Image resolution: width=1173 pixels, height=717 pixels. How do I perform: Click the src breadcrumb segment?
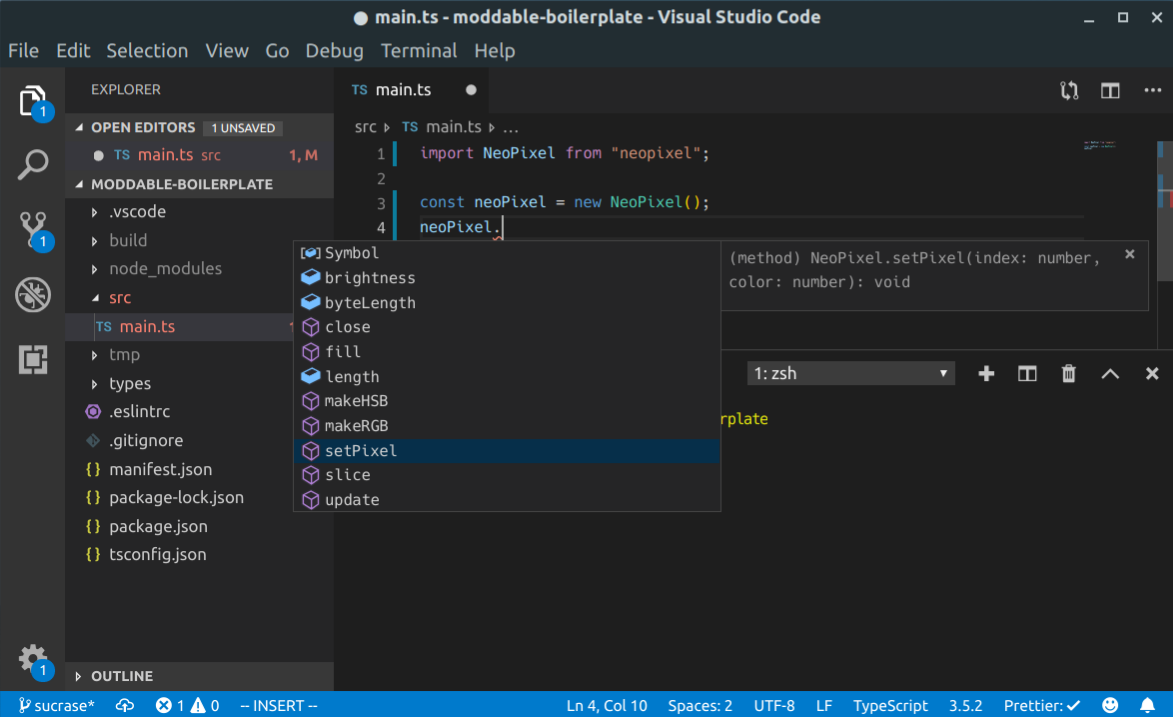(x=365, y=127)
